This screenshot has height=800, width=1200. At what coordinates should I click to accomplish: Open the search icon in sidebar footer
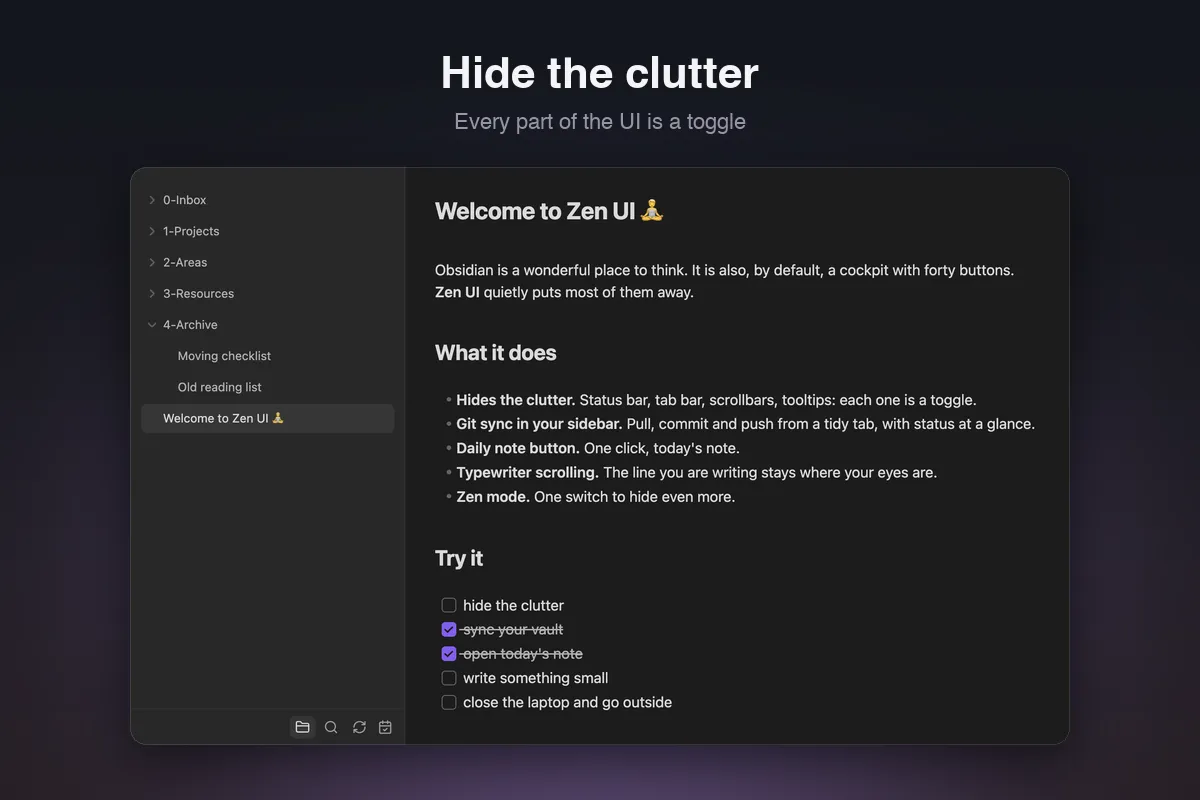tap(331, 727)
